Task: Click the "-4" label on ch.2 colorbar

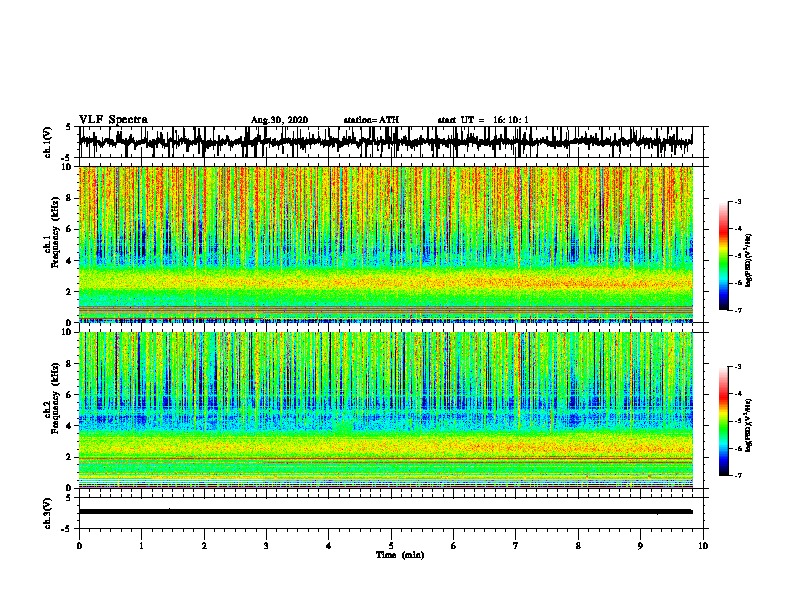Action: tap(737, 394)
